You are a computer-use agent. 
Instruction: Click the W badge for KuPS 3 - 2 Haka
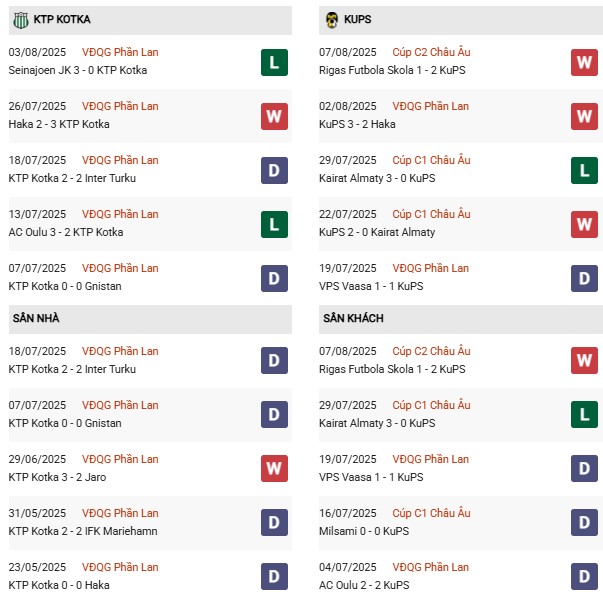pyautogui.click(x=585, y=117)
